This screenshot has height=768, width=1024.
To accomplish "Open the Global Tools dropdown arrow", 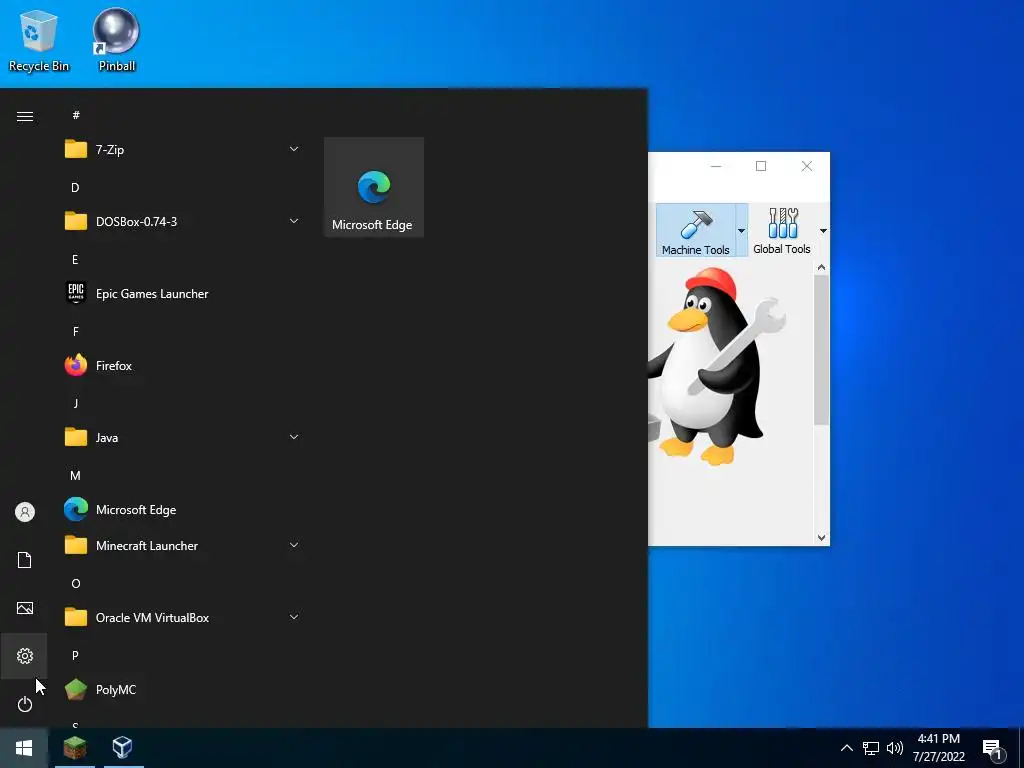I will [823, 231].
